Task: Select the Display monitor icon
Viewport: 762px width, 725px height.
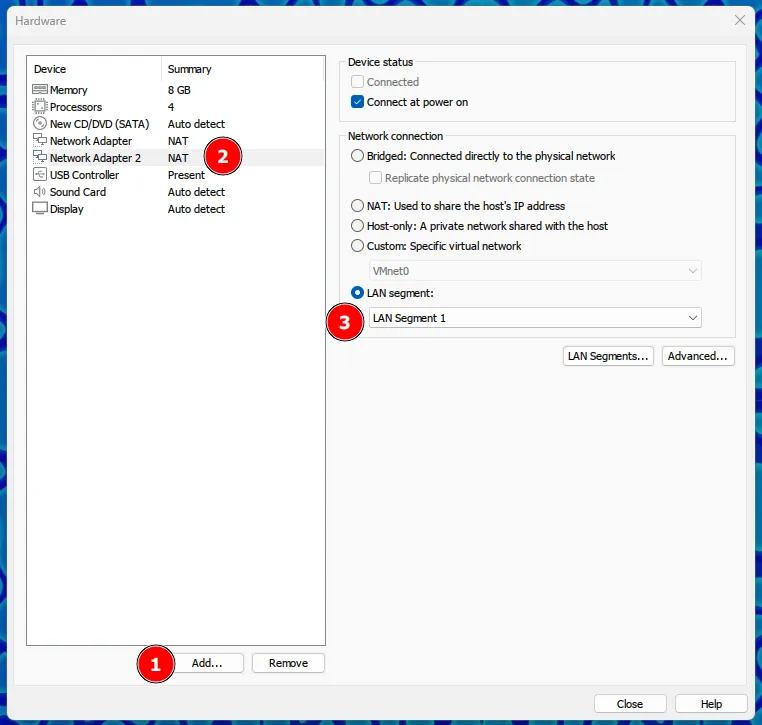Action: click(x=40, y=209)
